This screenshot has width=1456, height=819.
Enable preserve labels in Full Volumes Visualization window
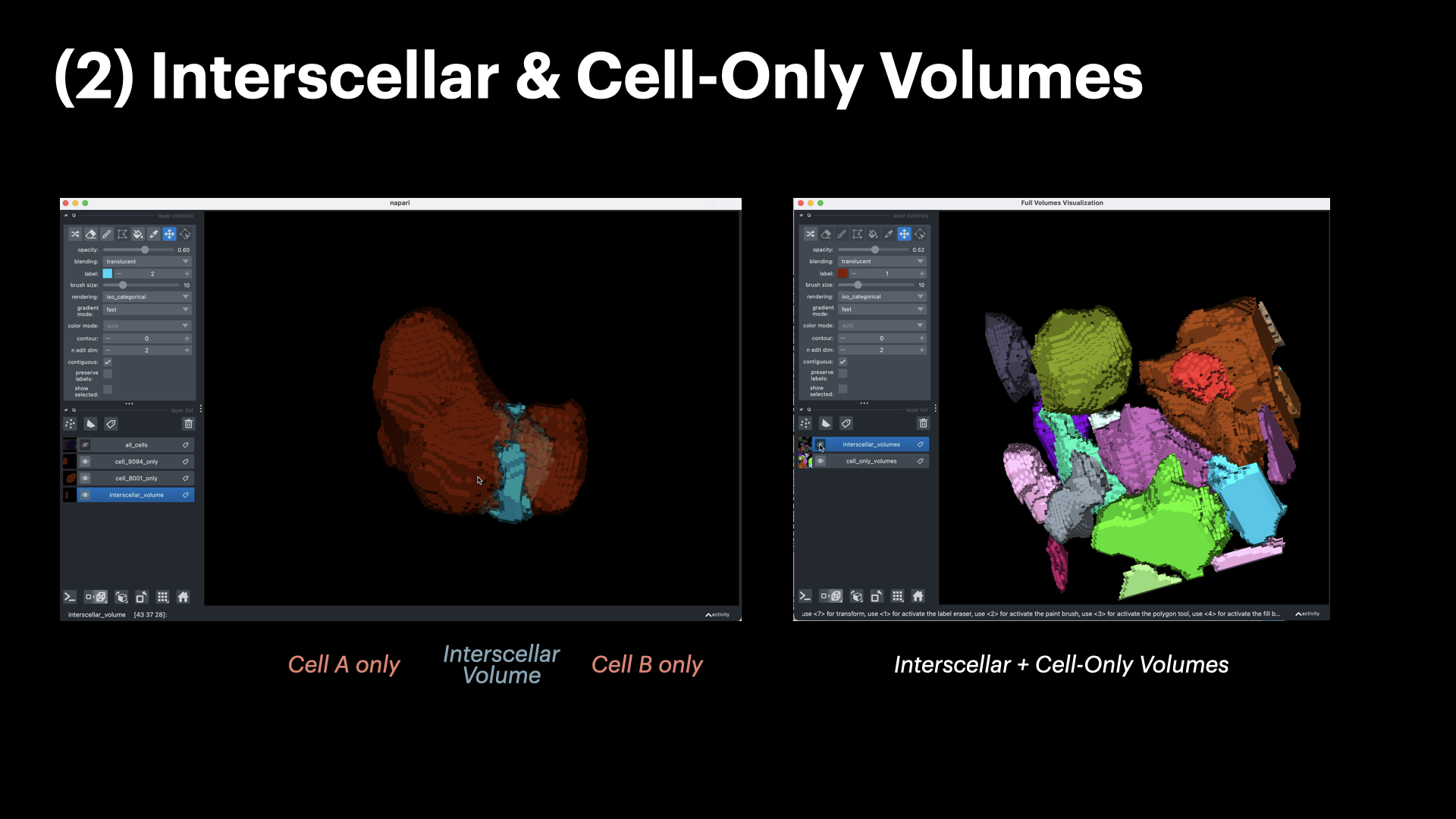click(x=843, y=374)
